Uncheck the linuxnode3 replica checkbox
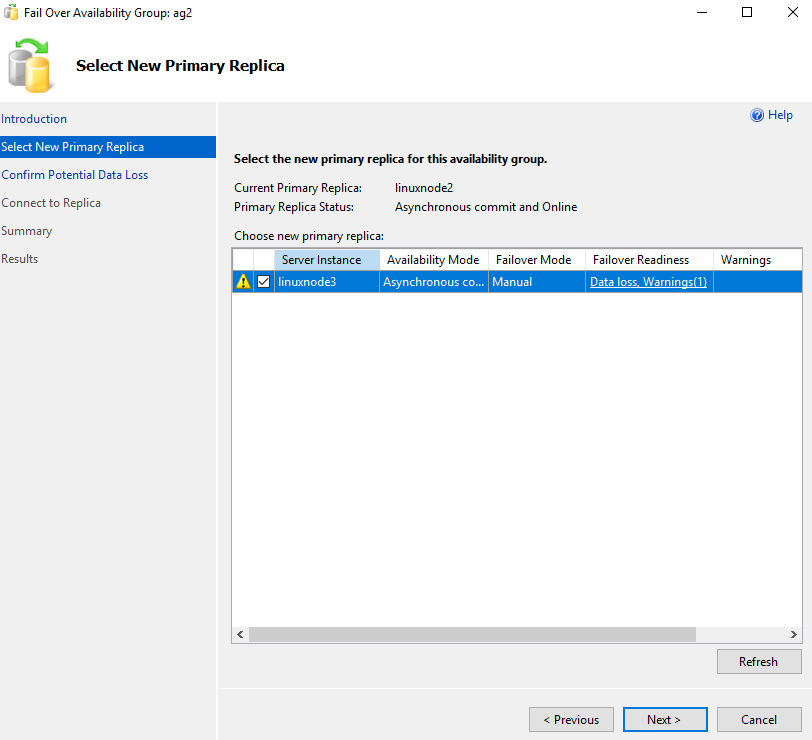812x740 pixels. 264,282
